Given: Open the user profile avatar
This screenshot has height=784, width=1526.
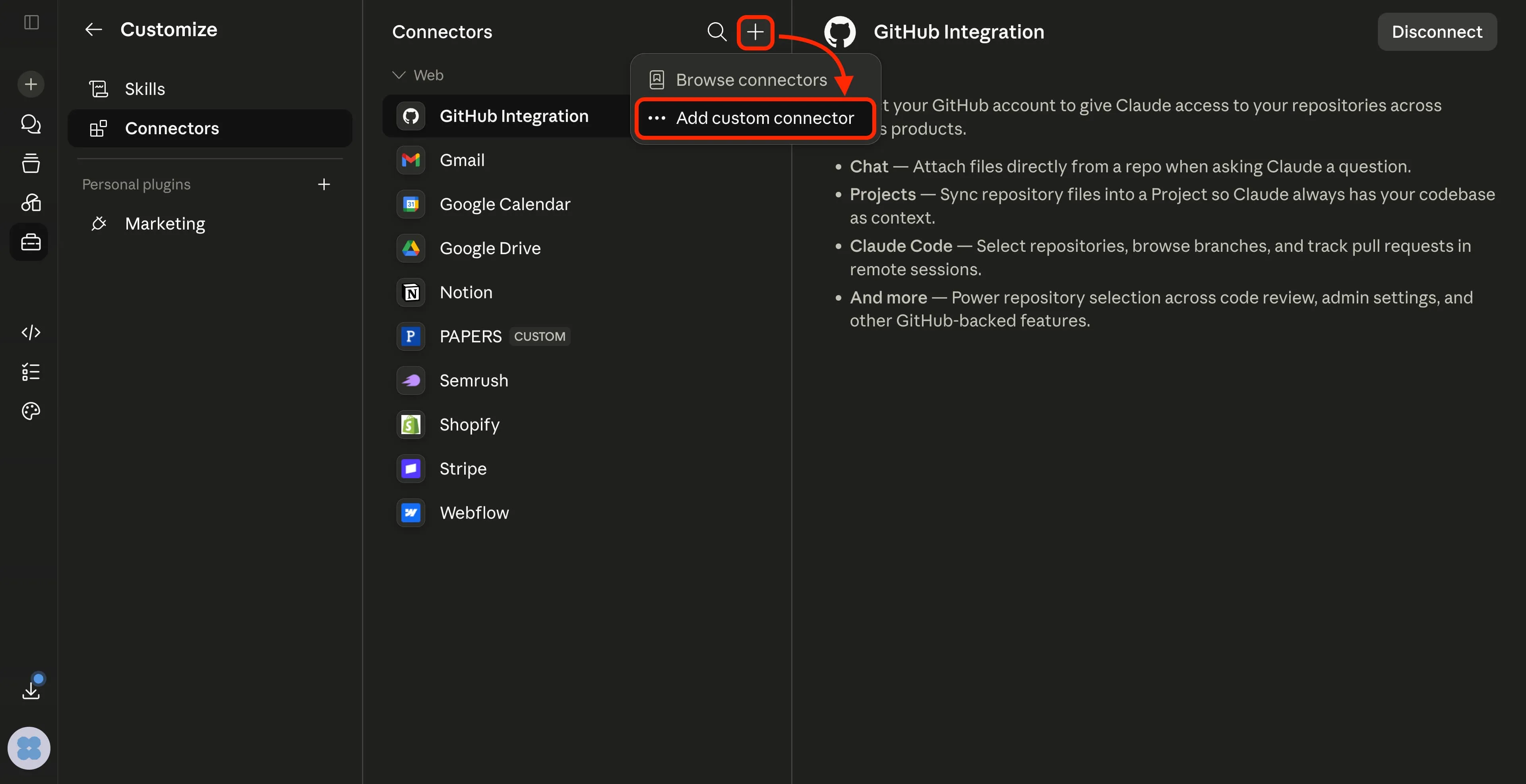Looking at the screenshot, I should [x=29, y=748].
